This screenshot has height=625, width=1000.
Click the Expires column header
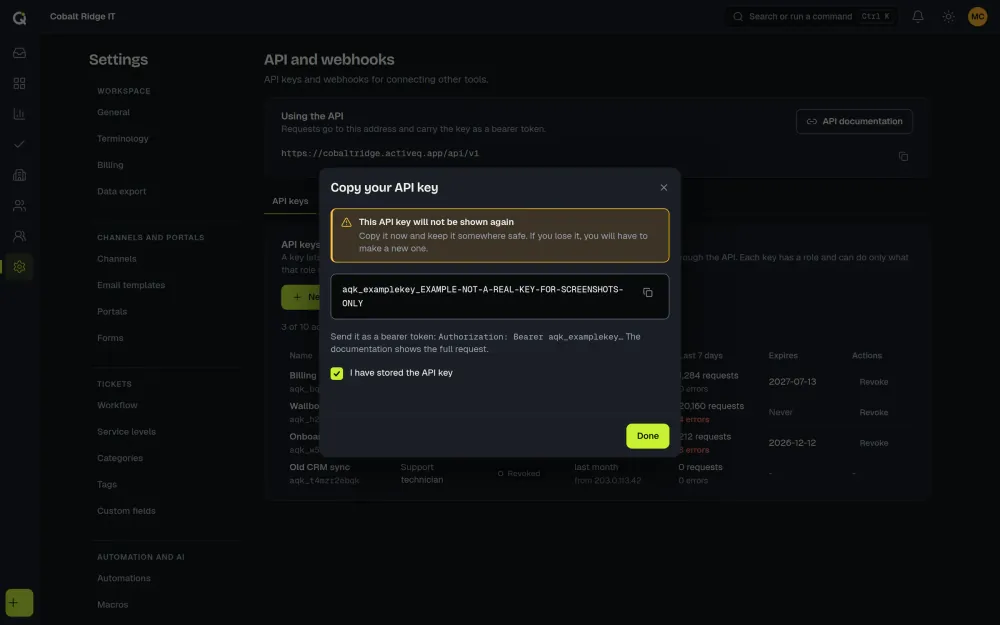(x=783, y=356)
